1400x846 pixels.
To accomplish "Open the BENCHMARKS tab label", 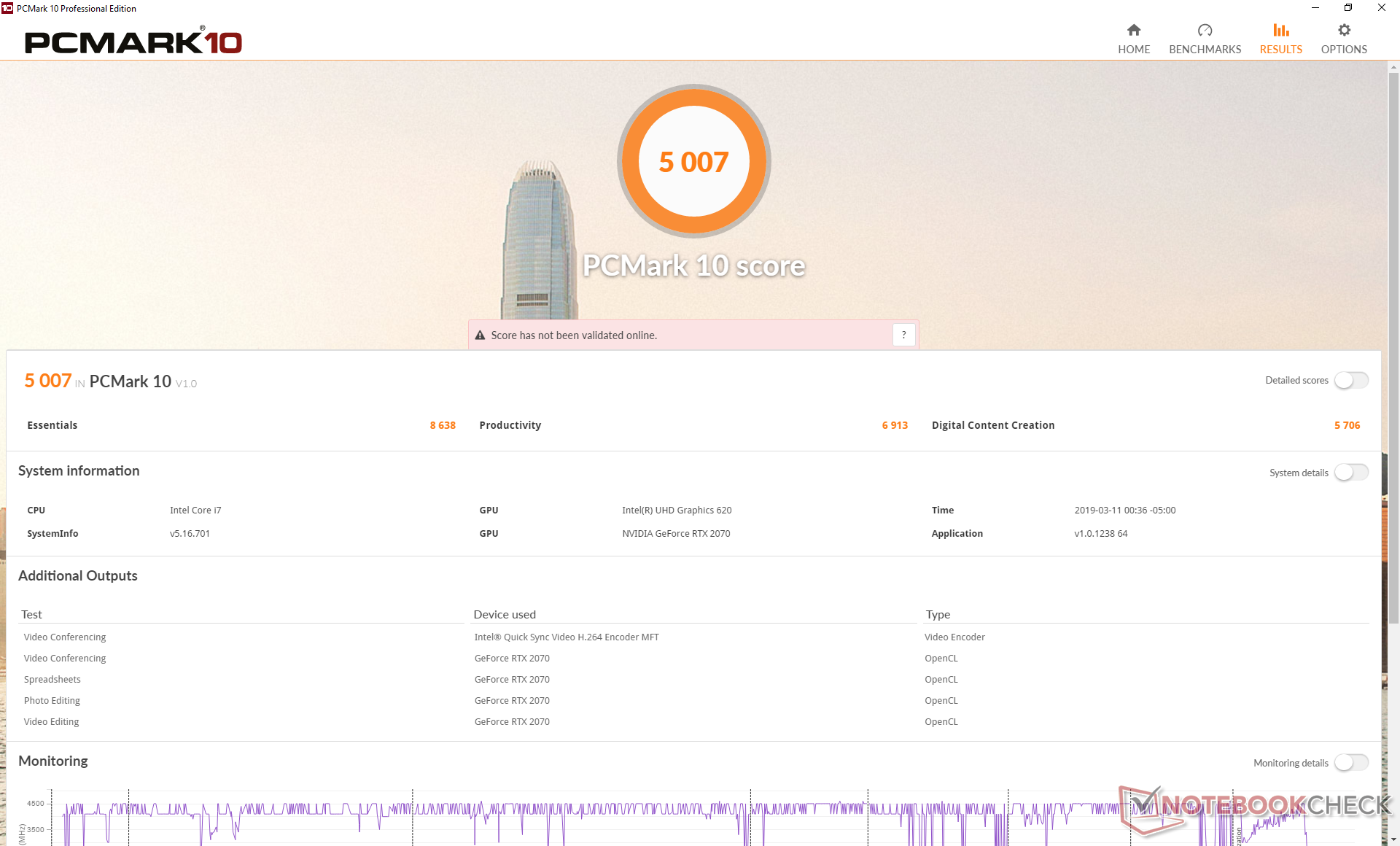I will (1205, 50).
